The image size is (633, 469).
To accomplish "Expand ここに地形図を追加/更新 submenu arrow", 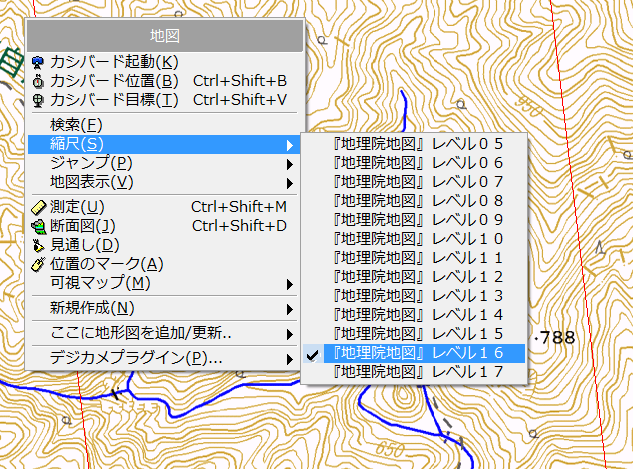I will 289,334.
